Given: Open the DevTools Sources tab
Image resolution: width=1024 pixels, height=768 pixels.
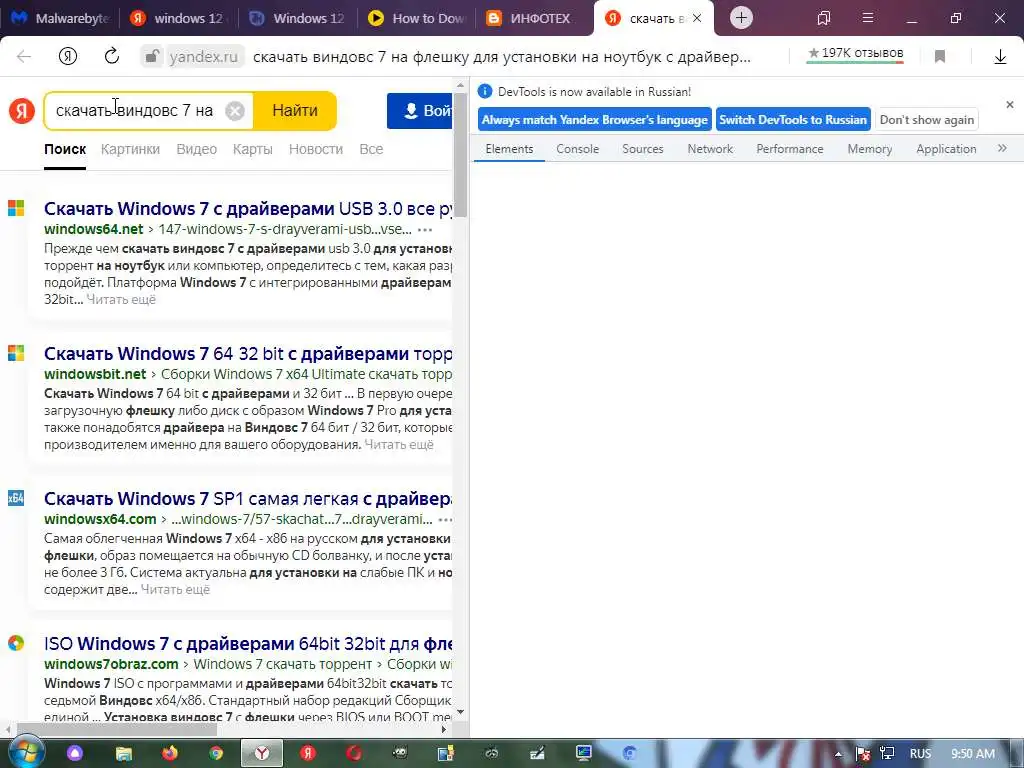Looking at the screenshot, I should (x=643, y=149).
